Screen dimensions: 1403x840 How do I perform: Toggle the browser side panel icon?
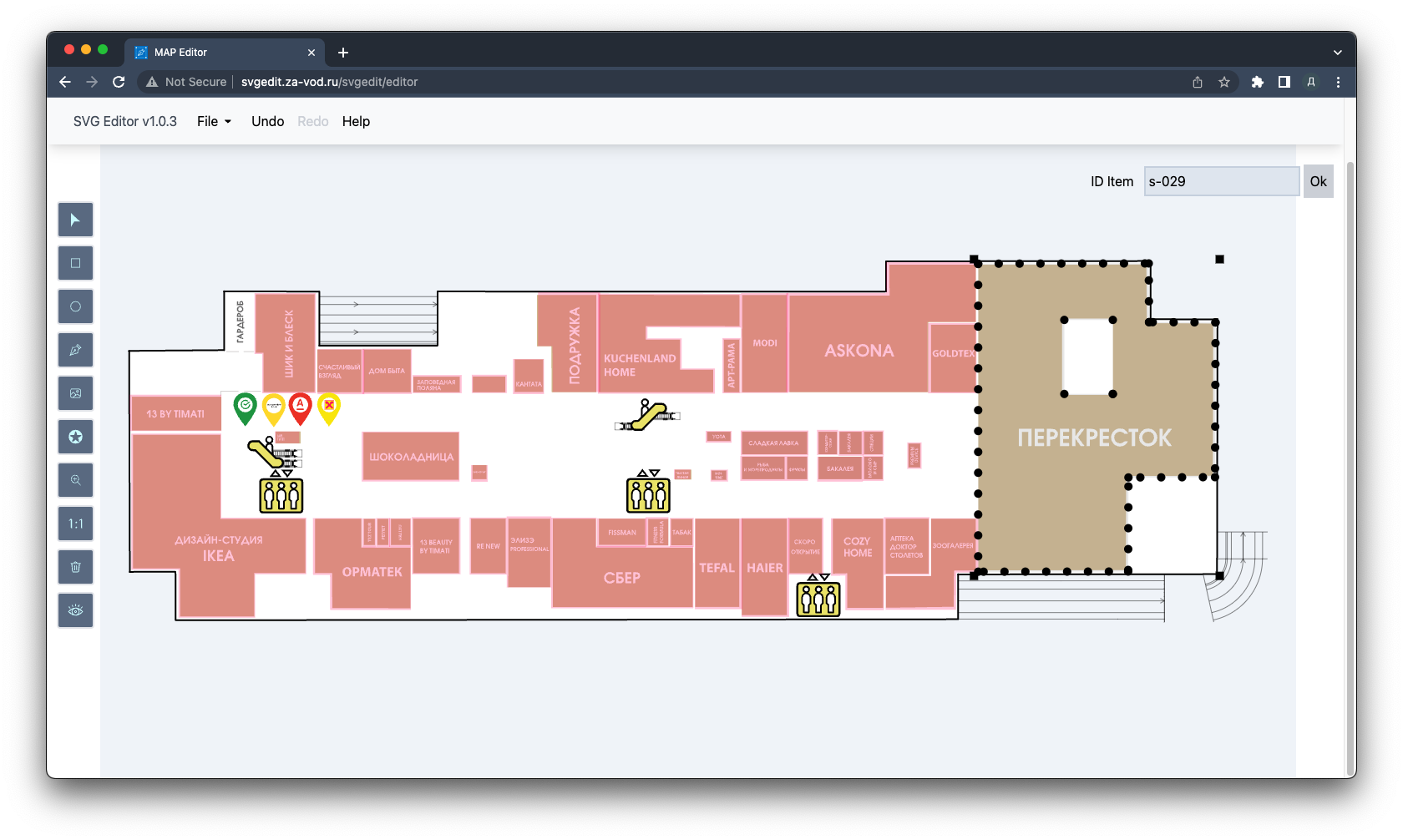[1284, 82]
